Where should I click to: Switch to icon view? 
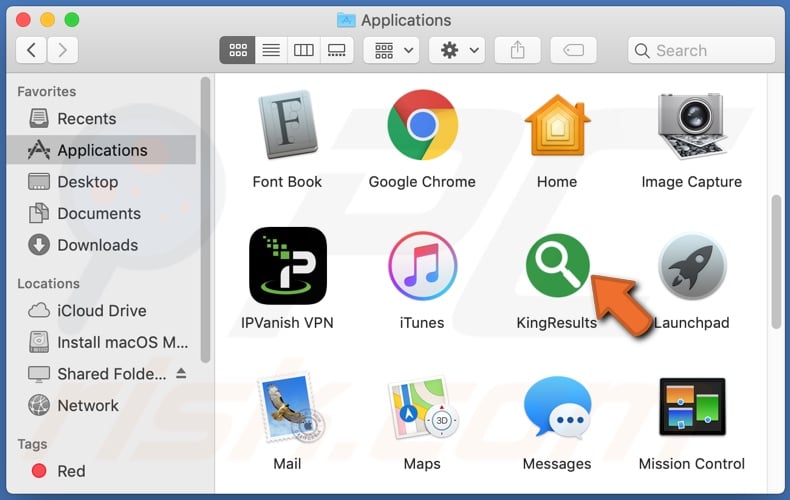click(238, 50)
